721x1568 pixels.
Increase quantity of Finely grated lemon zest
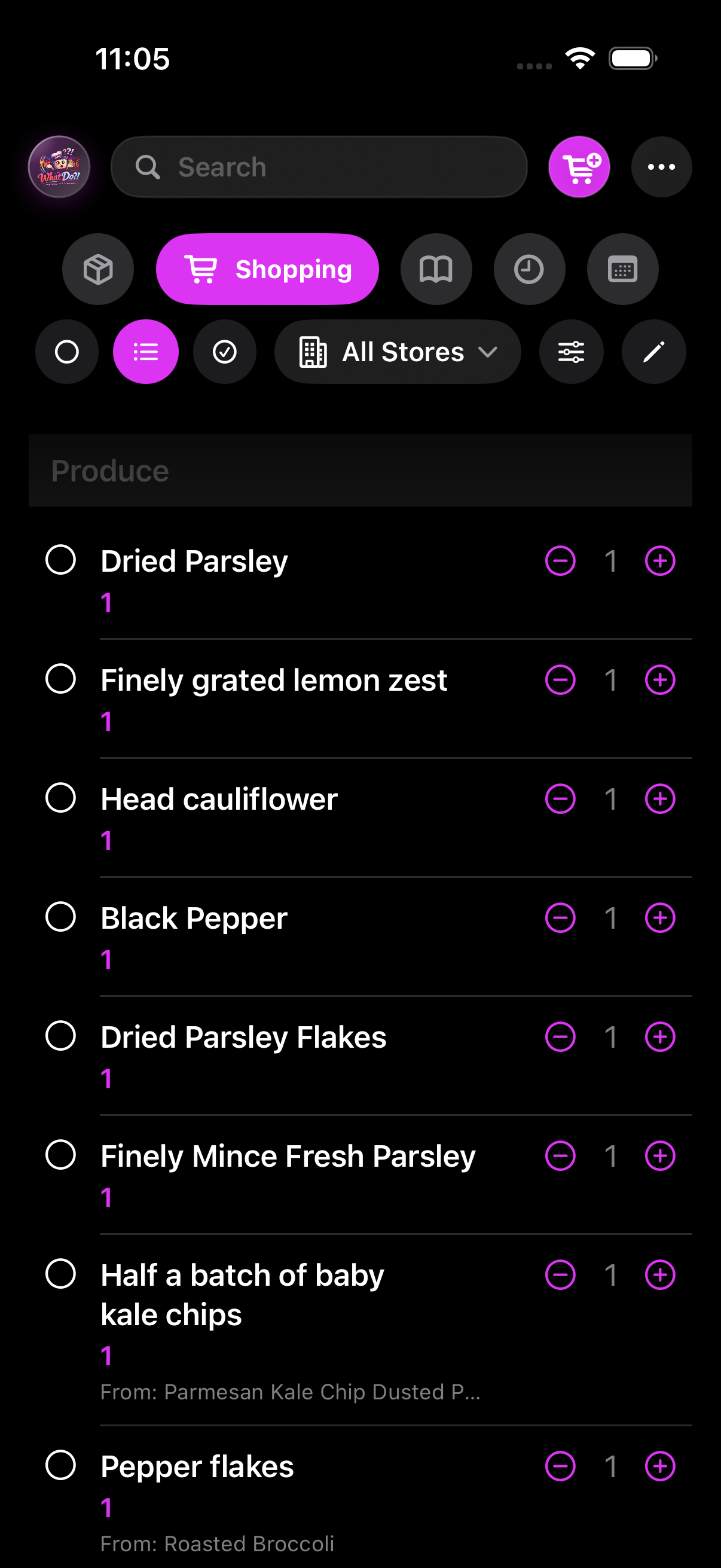(660, 680)
